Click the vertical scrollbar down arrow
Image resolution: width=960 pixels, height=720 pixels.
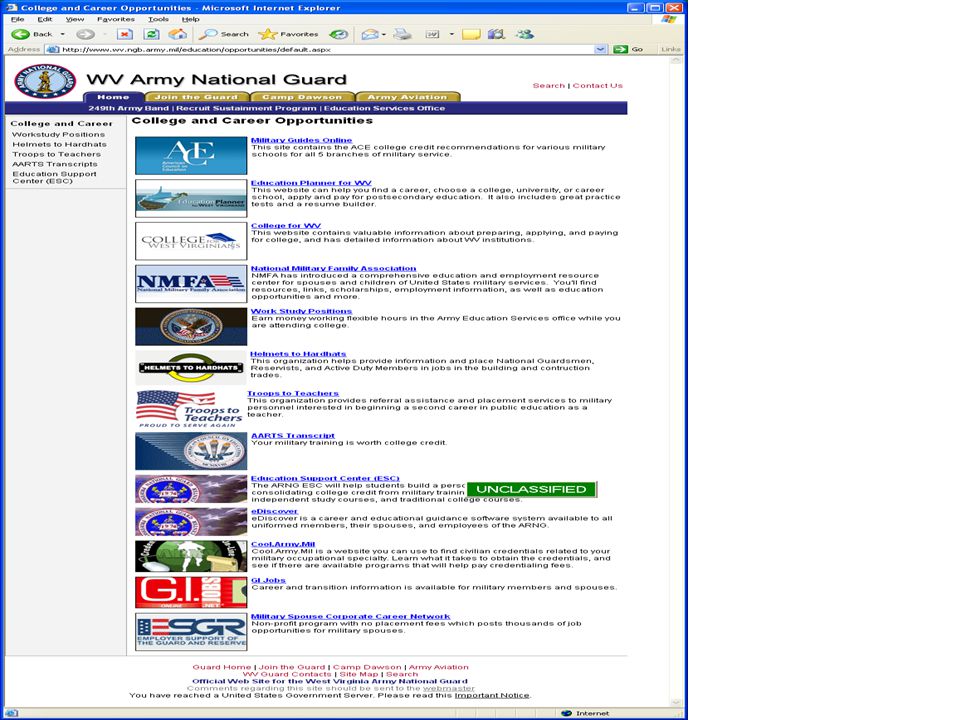click(x=676, y=703)
